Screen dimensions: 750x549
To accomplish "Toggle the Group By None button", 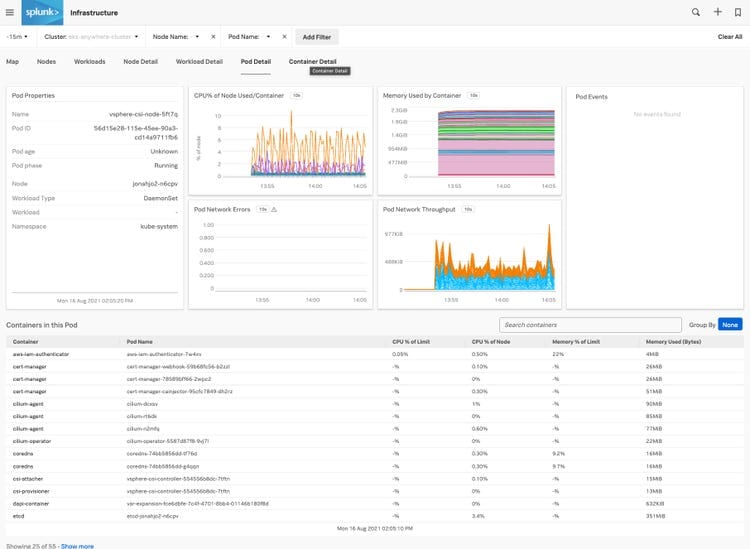I will click(x=730, y=325).
